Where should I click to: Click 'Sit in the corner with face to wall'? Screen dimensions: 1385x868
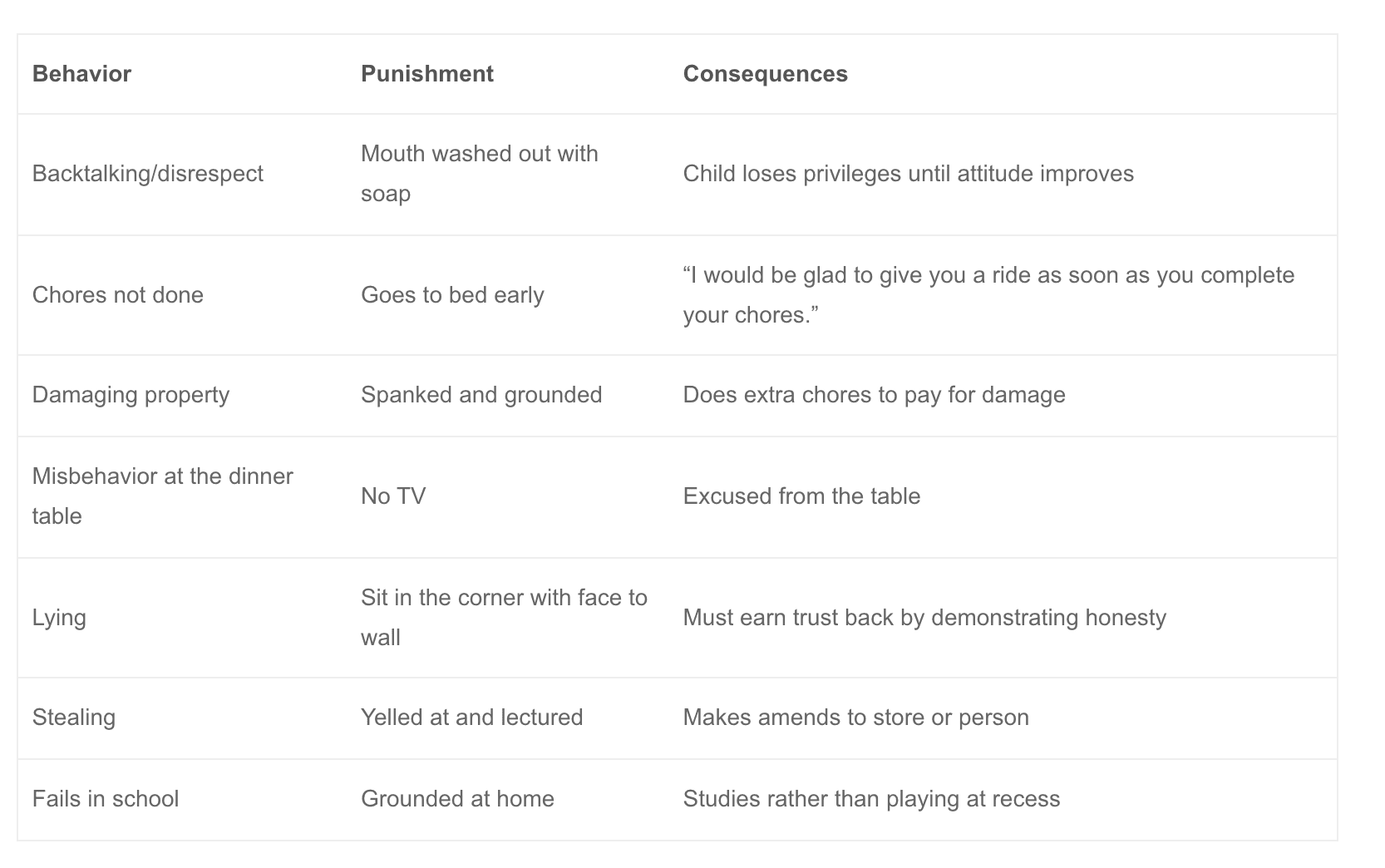point(504,618)
